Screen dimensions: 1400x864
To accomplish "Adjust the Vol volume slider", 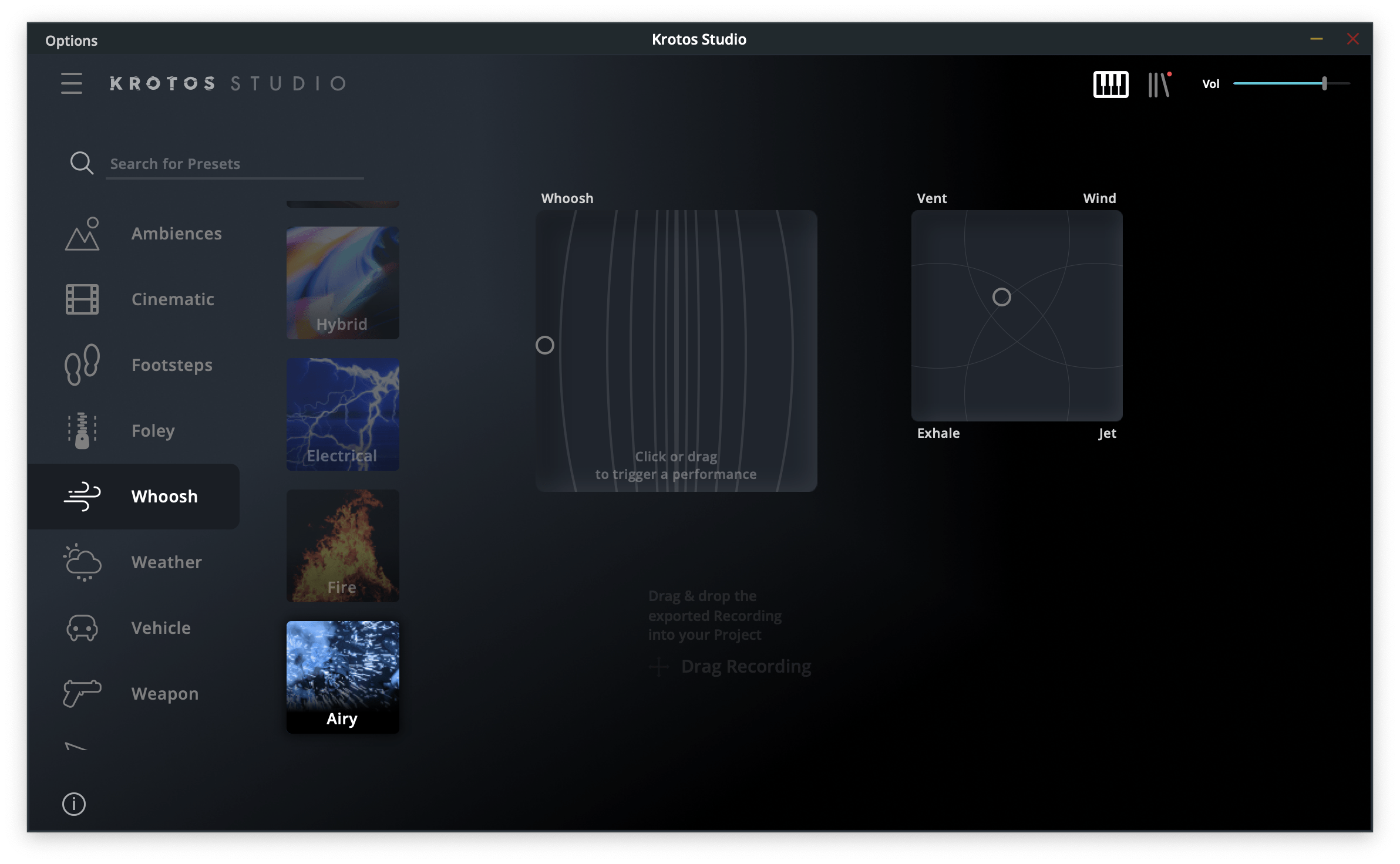I will [x=1323, y=84].
